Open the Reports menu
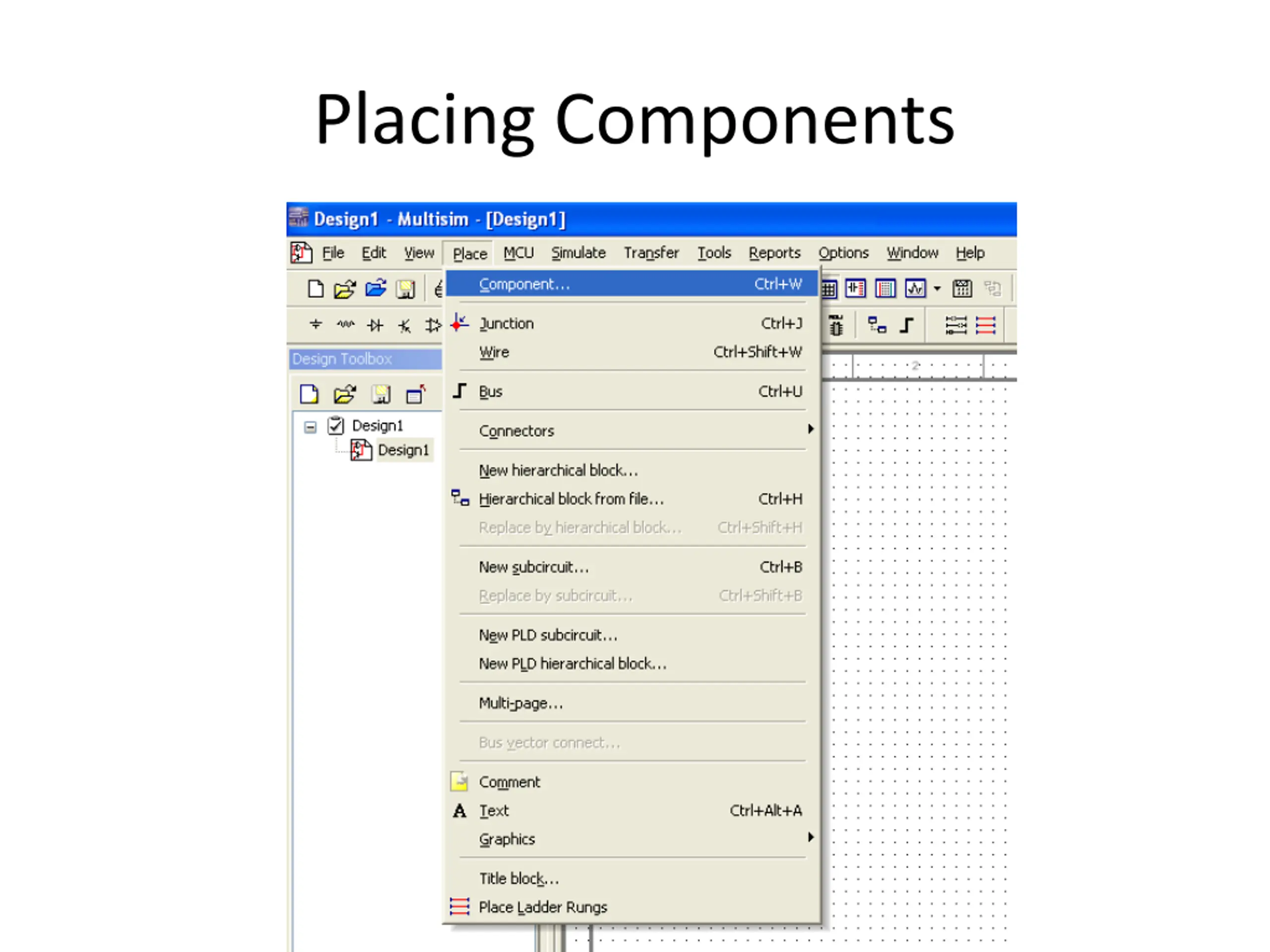The height and width of the screenshot is (952, 1270). click(774, 252)
